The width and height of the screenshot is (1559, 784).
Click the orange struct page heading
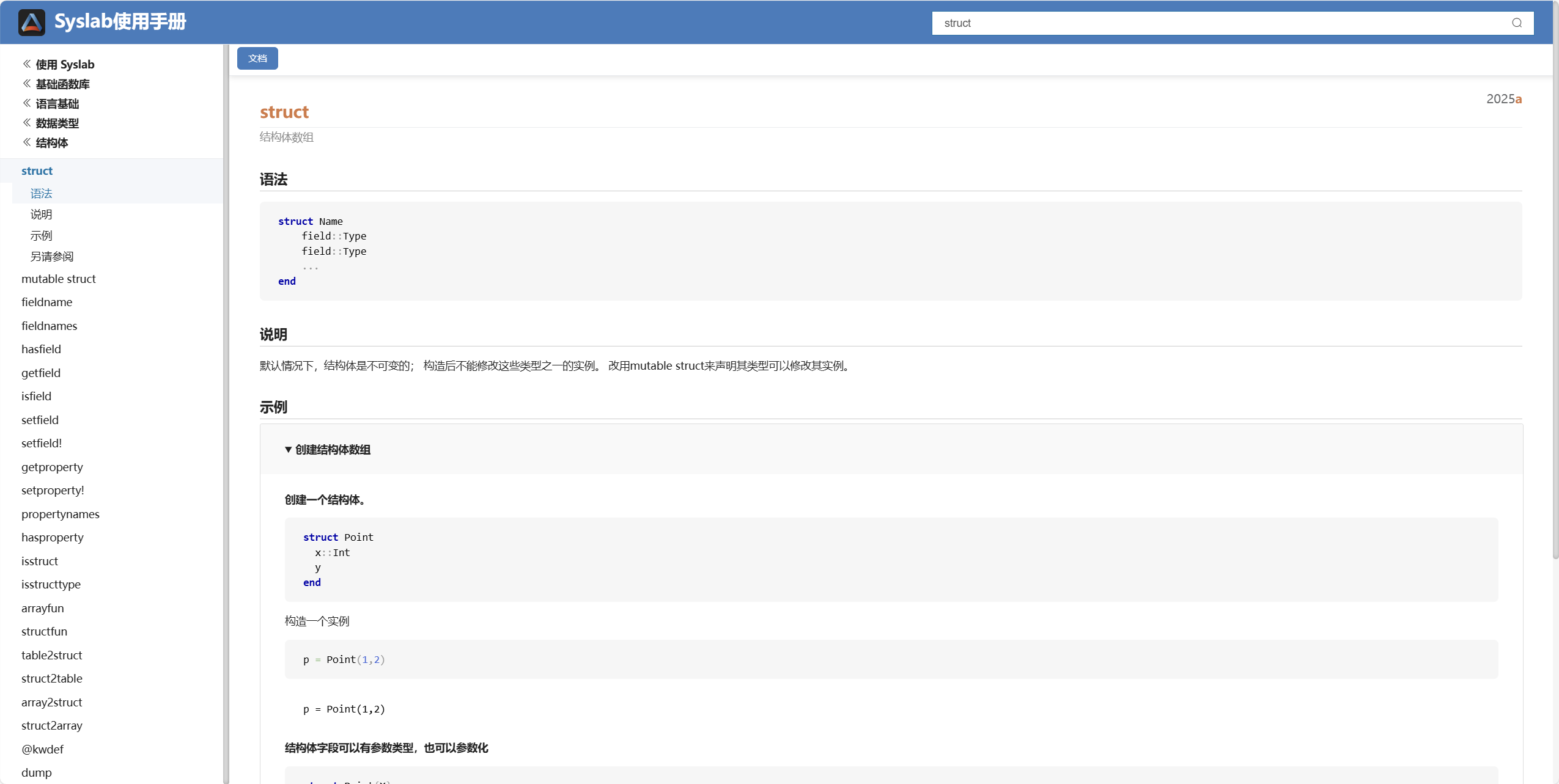(x=284, y=112)
